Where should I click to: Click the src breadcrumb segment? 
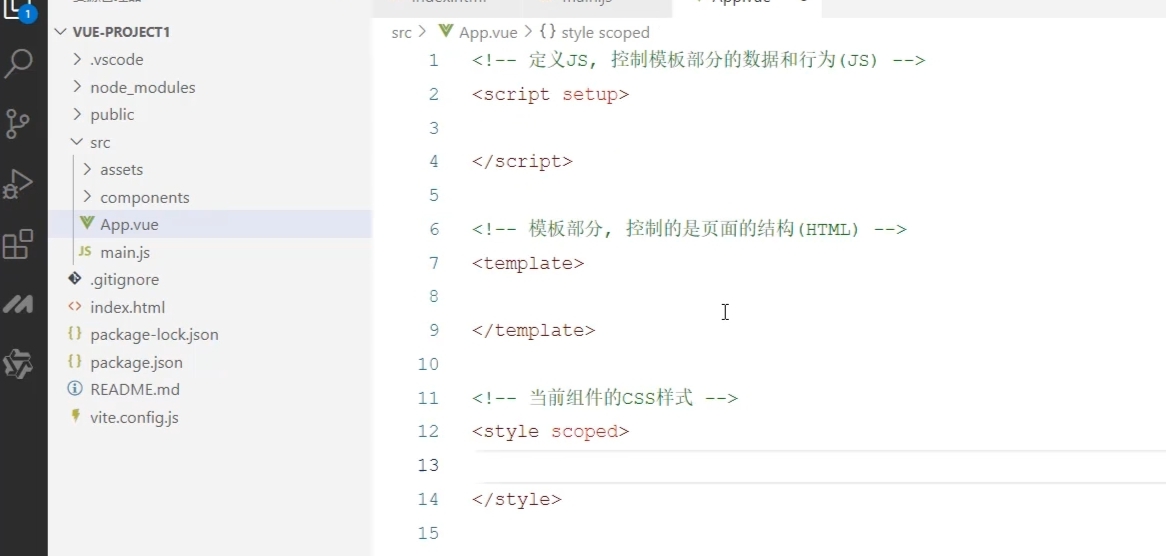(402, 32)
